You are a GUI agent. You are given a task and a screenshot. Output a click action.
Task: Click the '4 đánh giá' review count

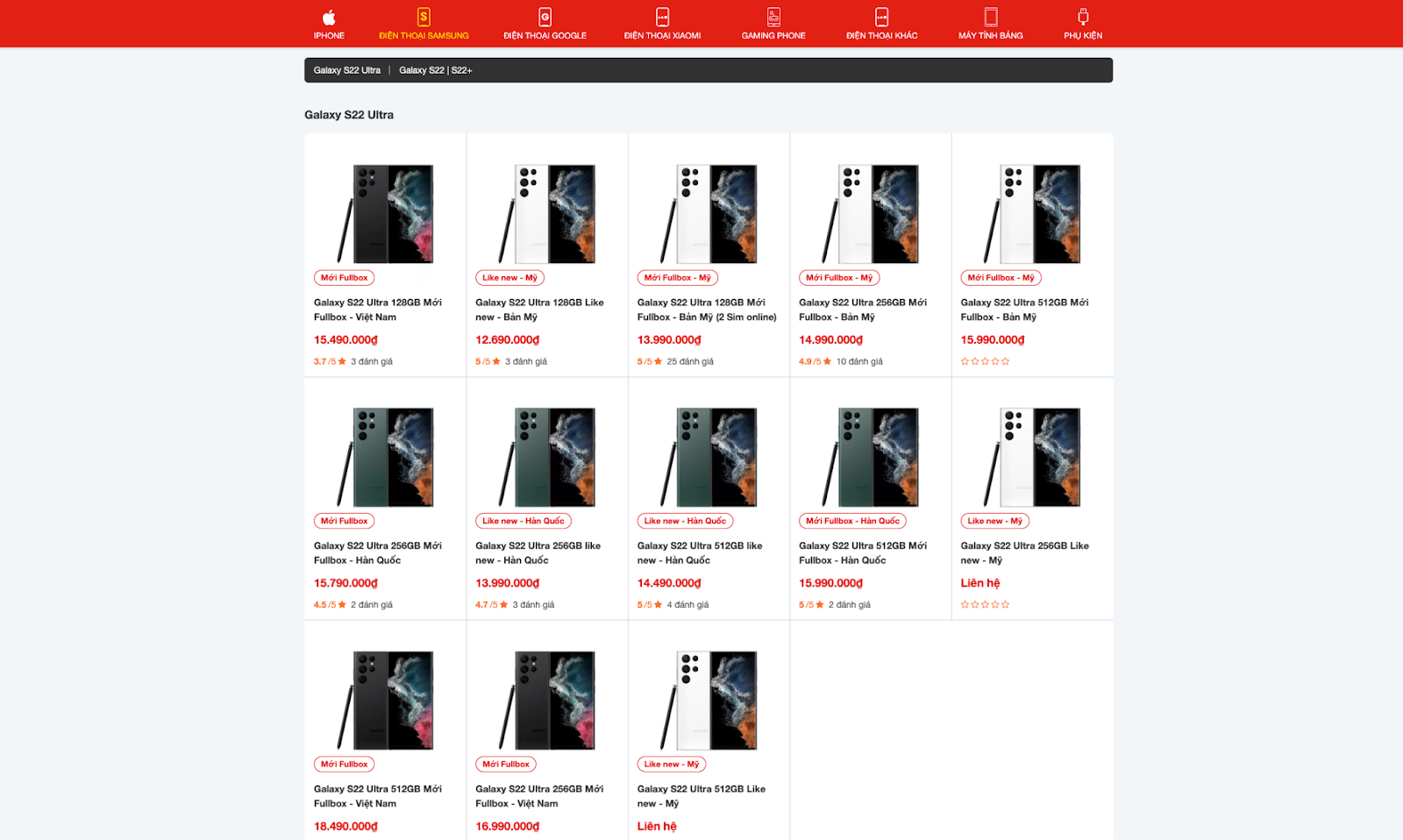point(687,605)
